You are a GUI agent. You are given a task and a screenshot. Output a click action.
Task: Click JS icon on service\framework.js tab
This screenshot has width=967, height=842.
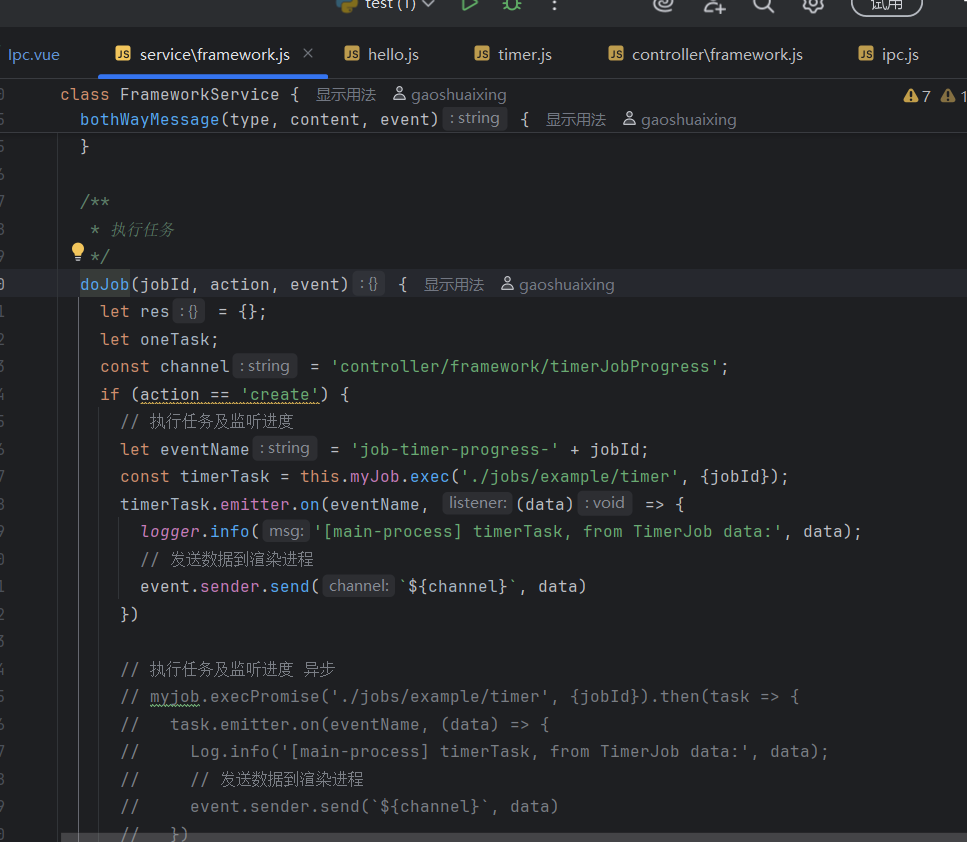click(123, 54)
